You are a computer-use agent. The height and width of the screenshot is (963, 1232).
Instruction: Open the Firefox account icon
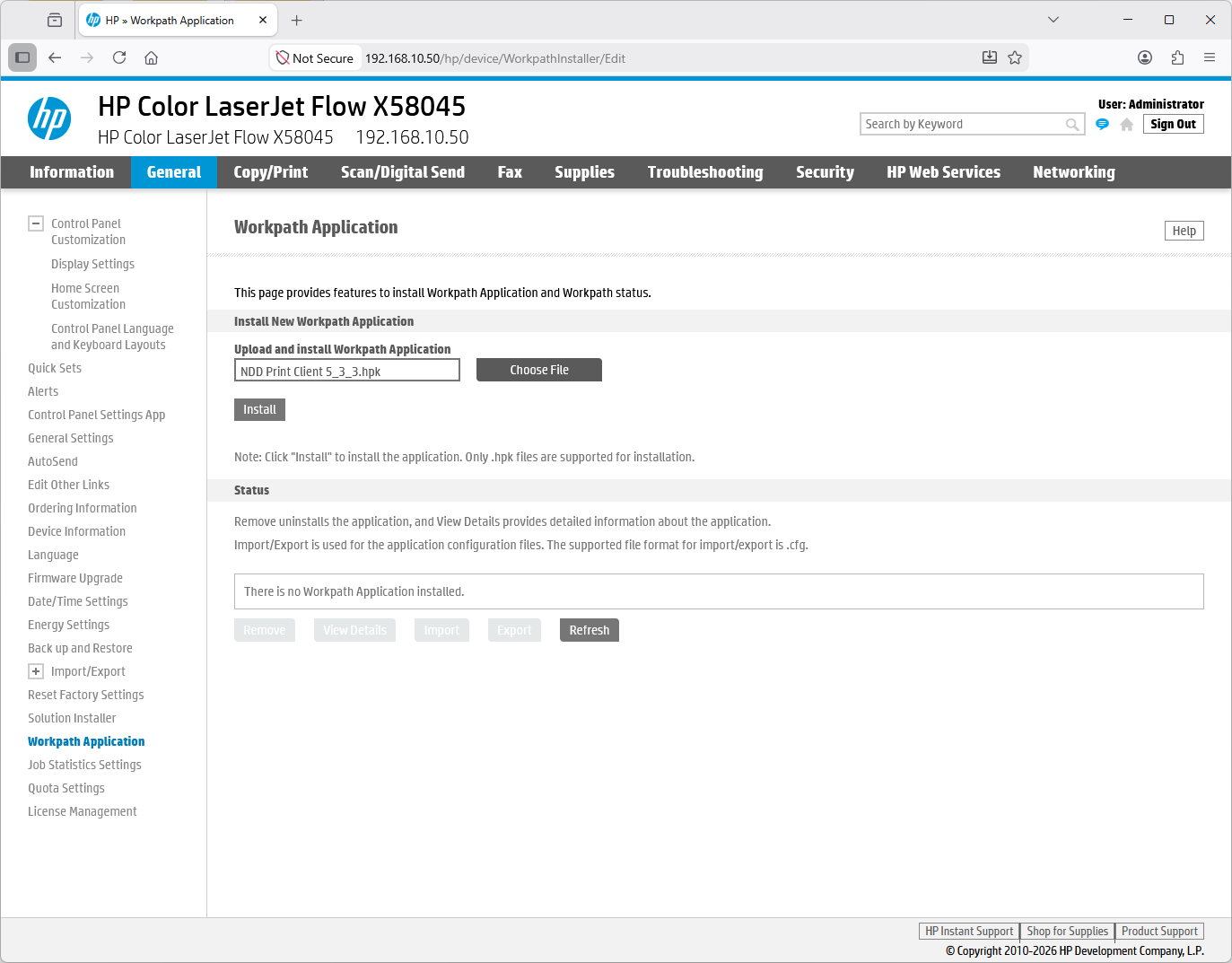pos(1145,58)
